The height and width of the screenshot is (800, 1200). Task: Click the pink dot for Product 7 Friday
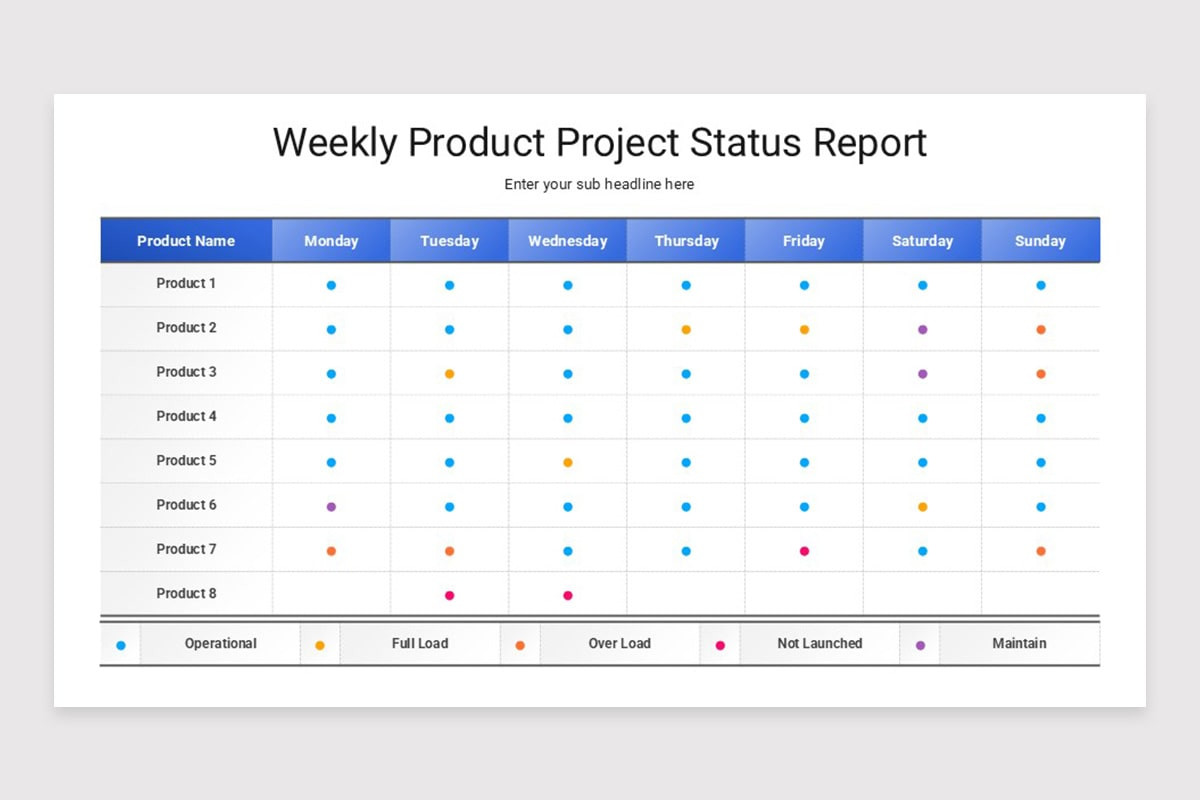(803, 550)
